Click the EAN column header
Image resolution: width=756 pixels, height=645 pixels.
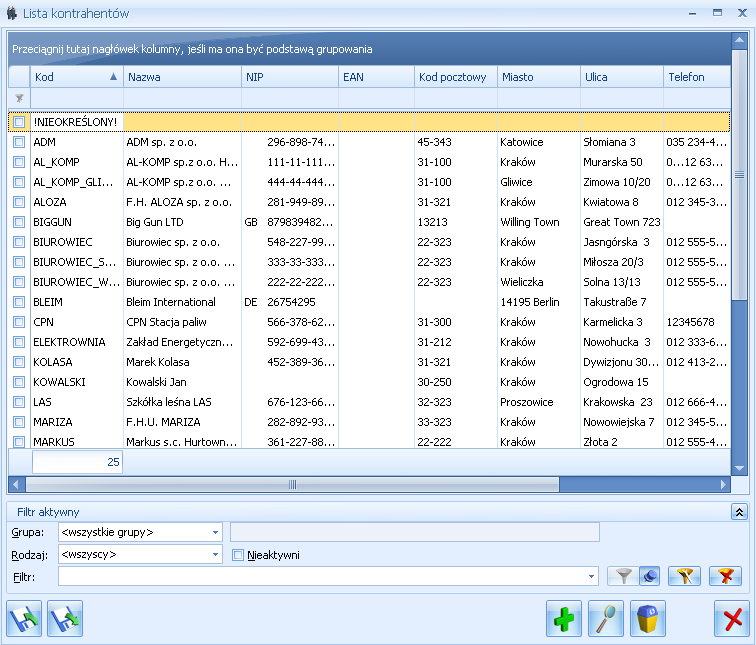coord(376,77)
